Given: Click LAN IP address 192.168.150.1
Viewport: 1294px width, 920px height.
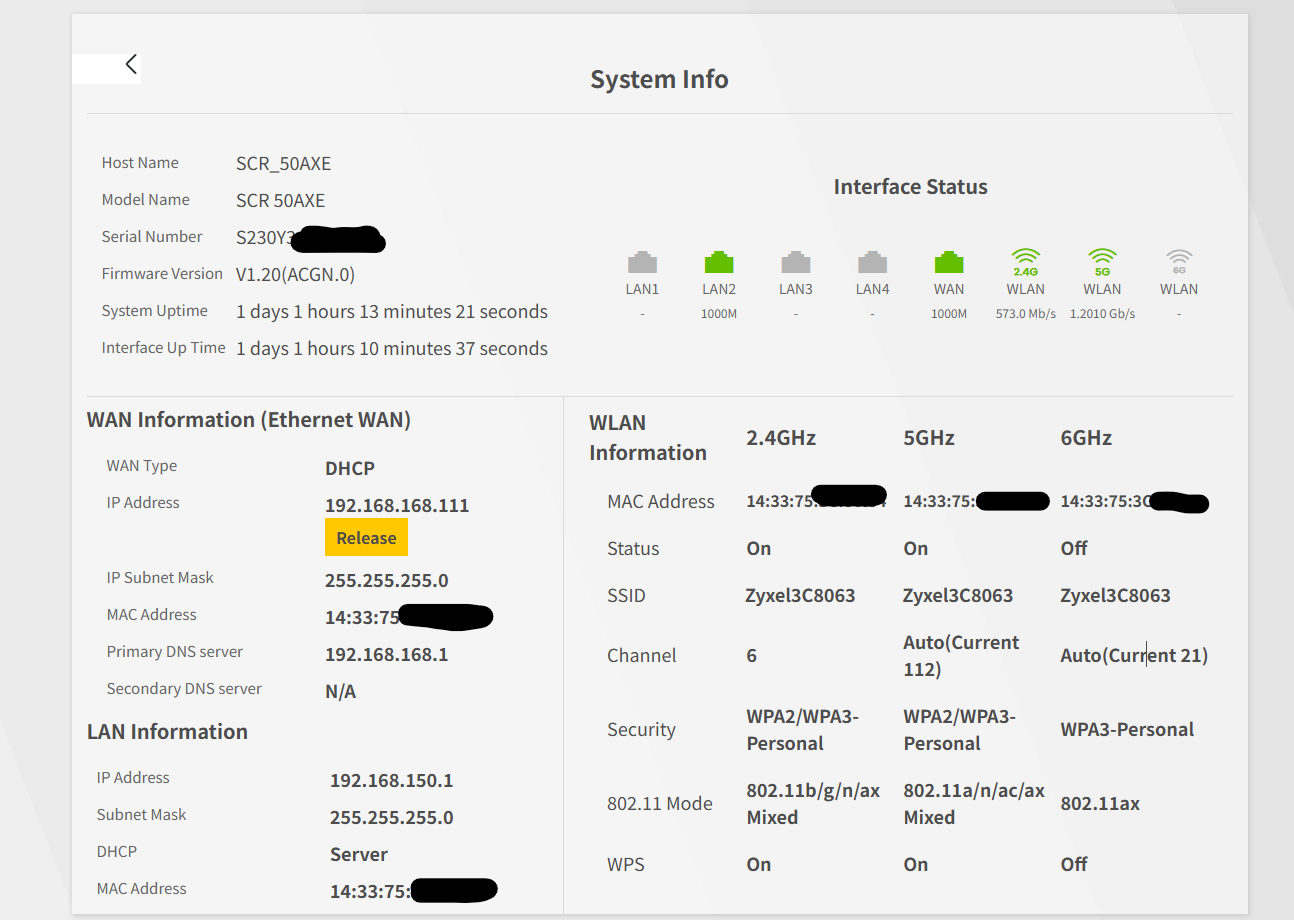Looking at the screenshot, I should [x=392, y=781].
